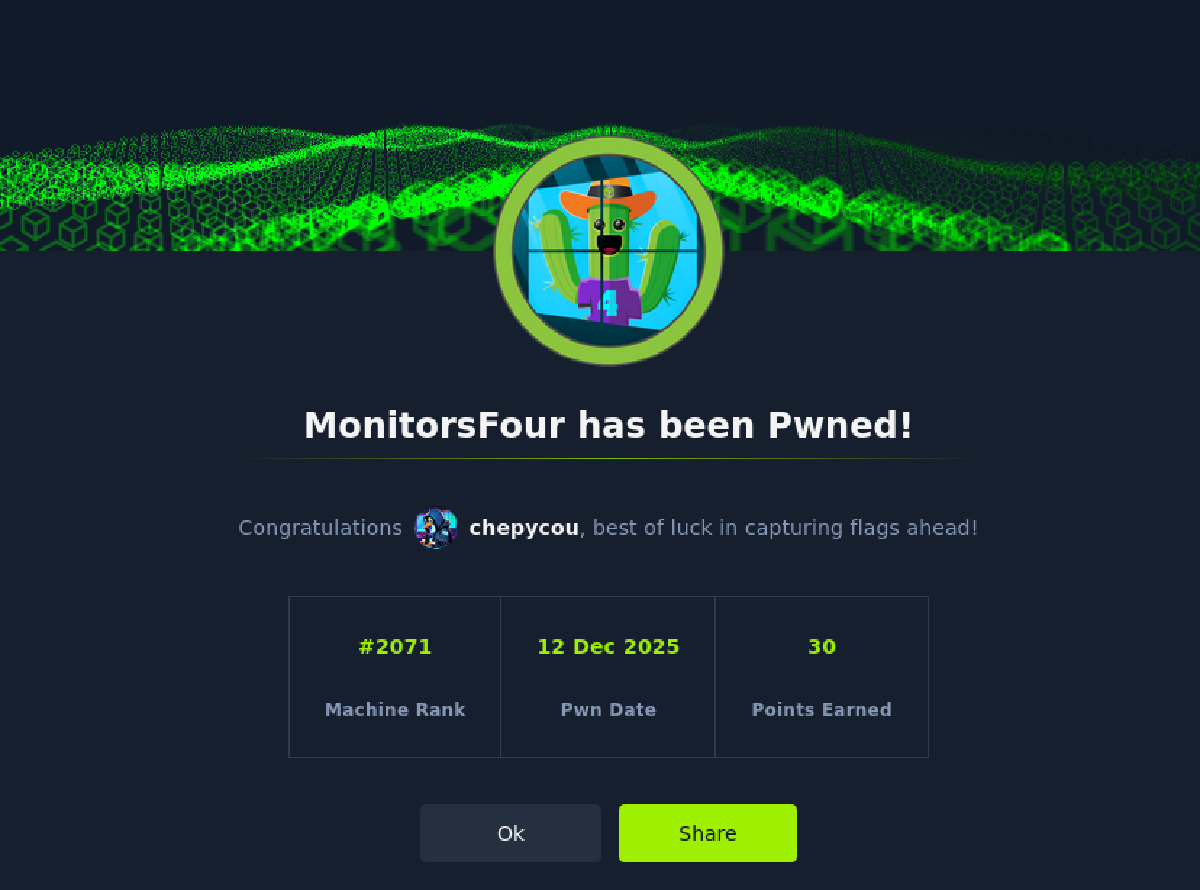
Task: Click the number 4 on the purple shirt
Action: coord(609,303)
